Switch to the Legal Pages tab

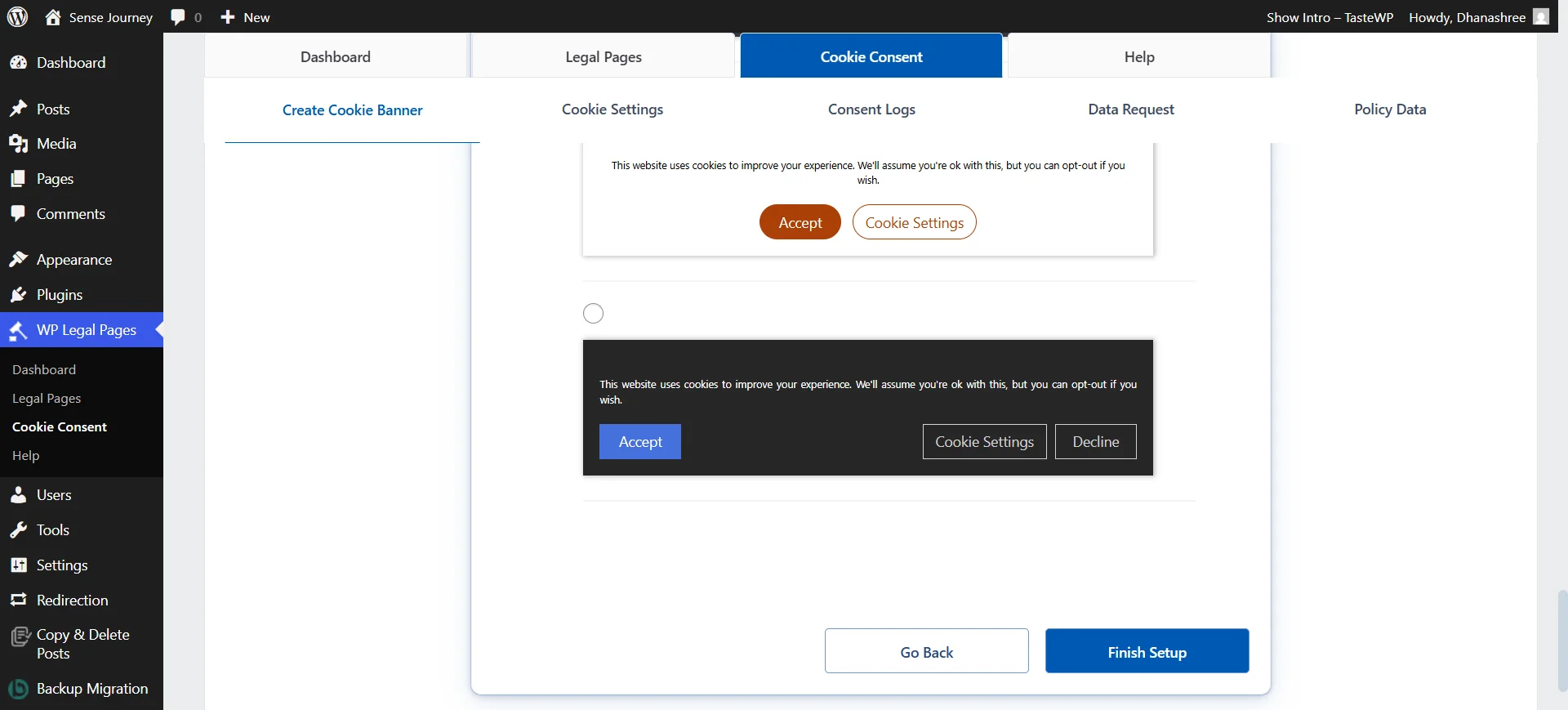tap(604, 57)
